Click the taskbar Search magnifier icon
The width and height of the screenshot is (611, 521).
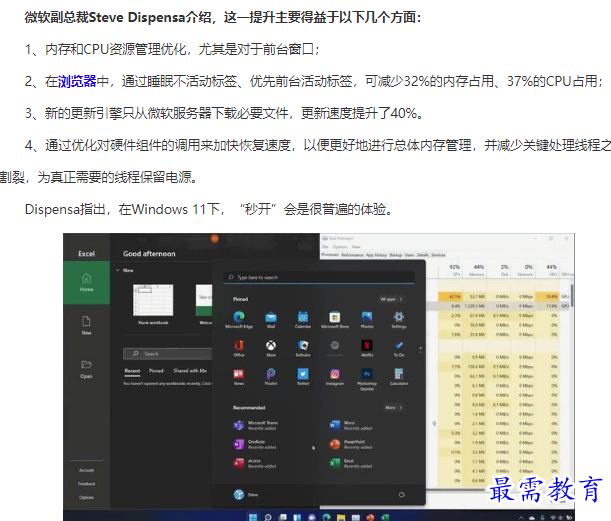tap(268, 517)
